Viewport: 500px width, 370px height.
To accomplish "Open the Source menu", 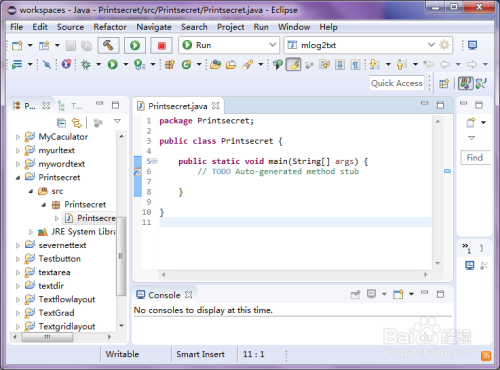I will pyautogui.click(x=70, y=27).
